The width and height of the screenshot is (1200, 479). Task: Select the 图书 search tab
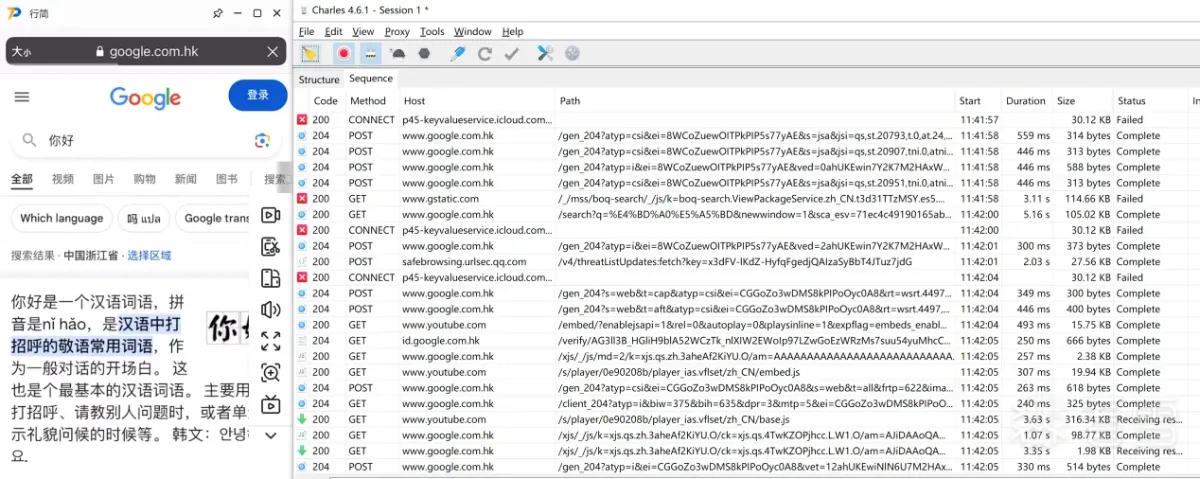click(226, 179)
